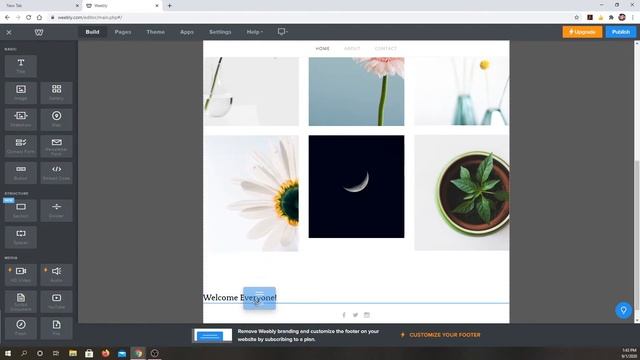The height and width of the screenshot is (360, 640).
Task: Click the browser home icon
Action: point(39,18)
